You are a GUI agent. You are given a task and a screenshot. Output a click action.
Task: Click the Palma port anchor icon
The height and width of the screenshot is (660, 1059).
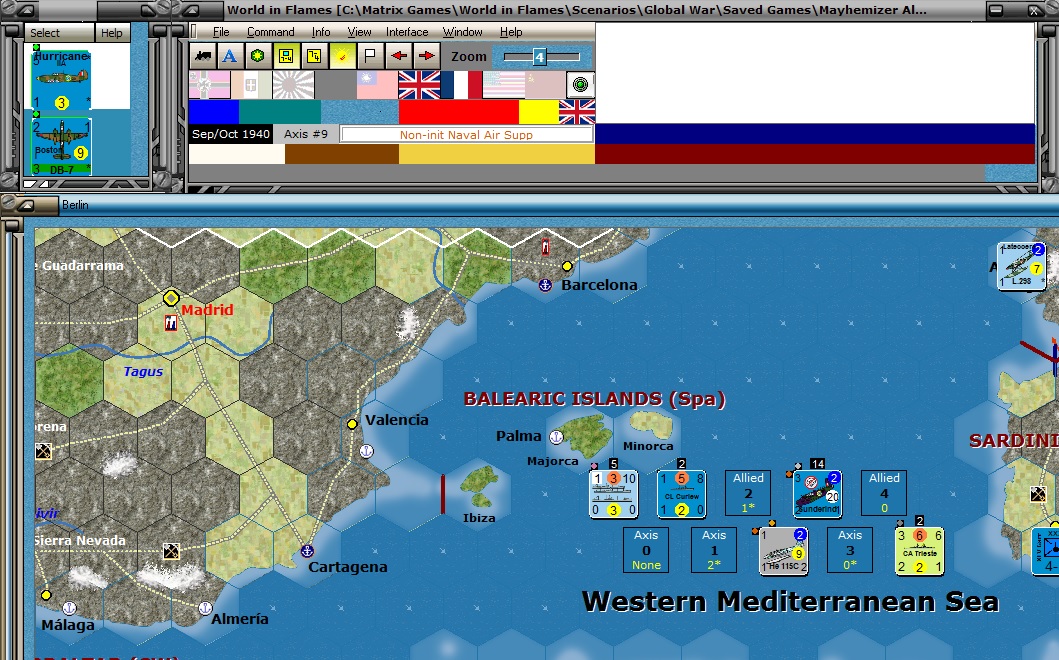[x=556, y=437]
